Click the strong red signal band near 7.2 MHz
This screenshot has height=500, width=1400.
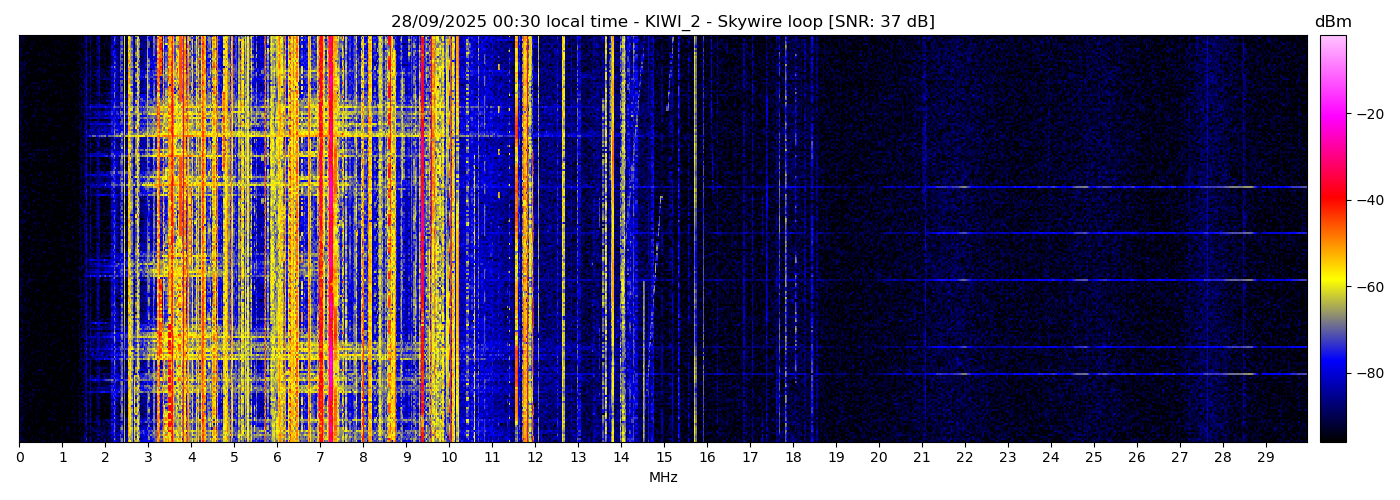[x=330, y=240]
